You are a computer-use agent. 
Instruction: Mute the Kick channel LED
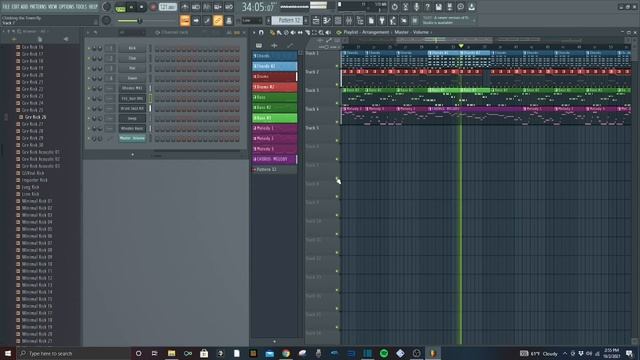89,49
